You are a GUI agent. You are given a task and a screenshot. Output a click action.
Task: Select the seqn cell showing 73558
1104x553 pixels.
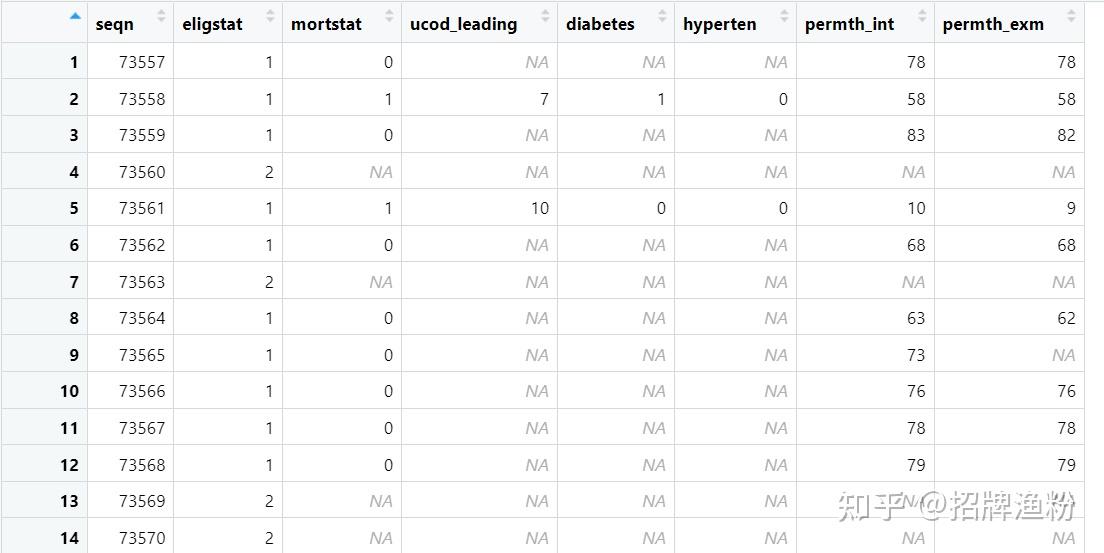click(142, 99)
